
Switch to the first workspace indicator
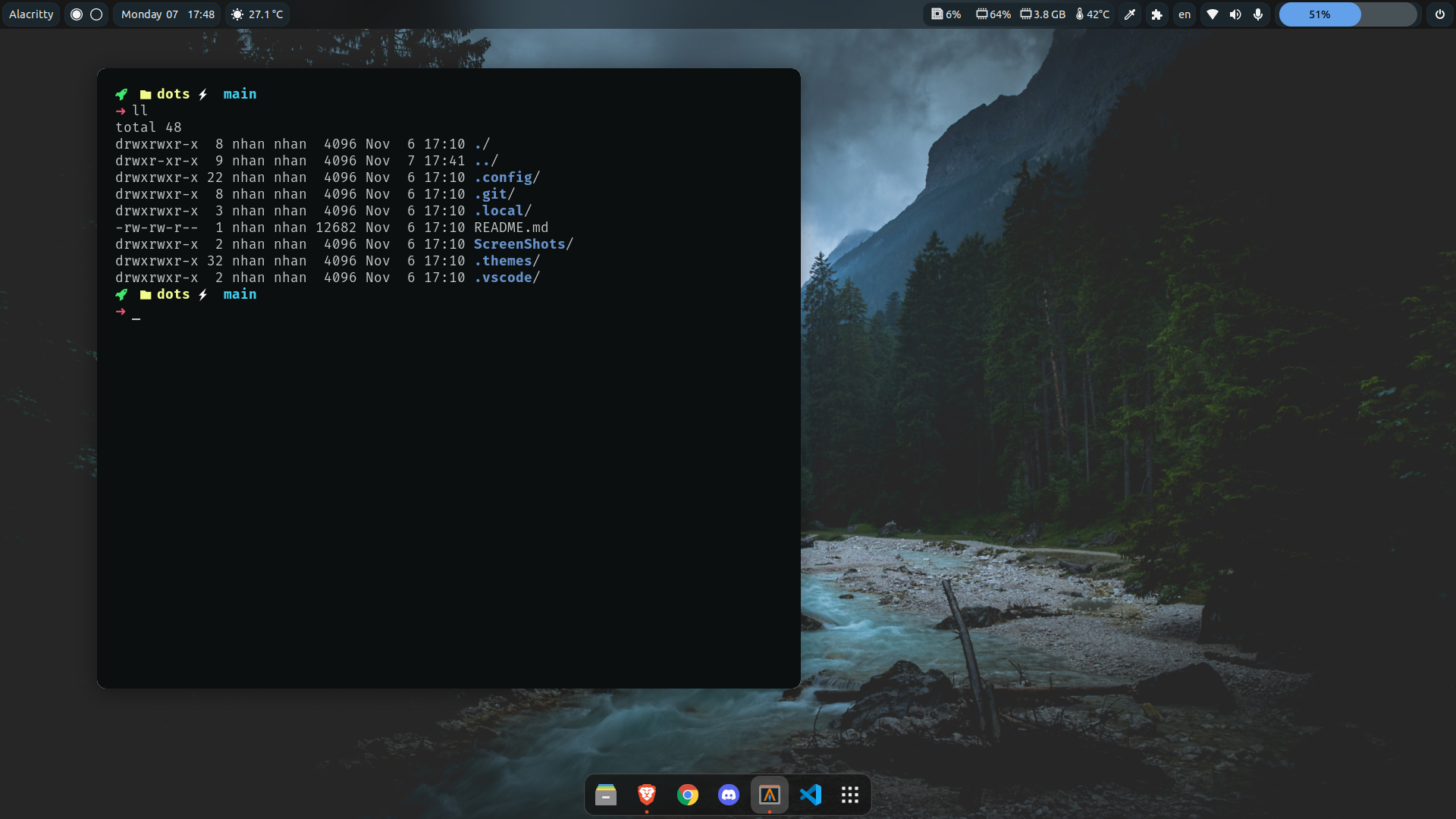coord(77,14)
